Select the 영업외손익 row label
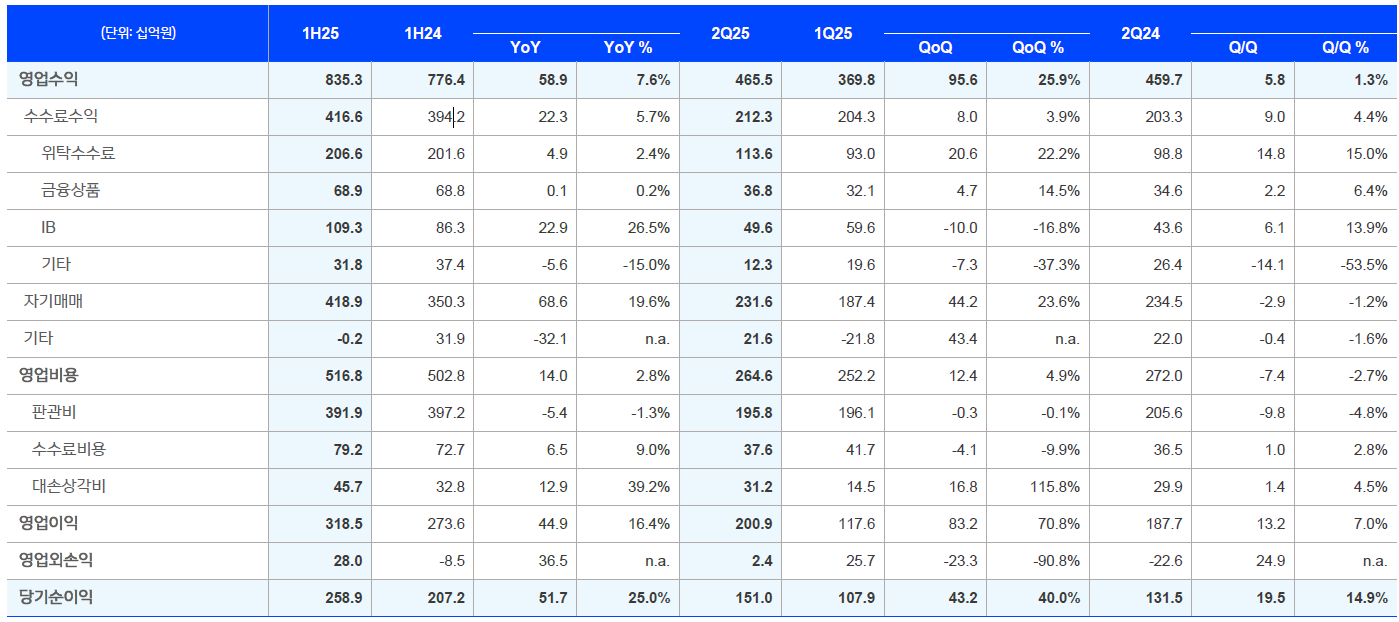This screenshot has width=1399, height=622. (56, 560)
